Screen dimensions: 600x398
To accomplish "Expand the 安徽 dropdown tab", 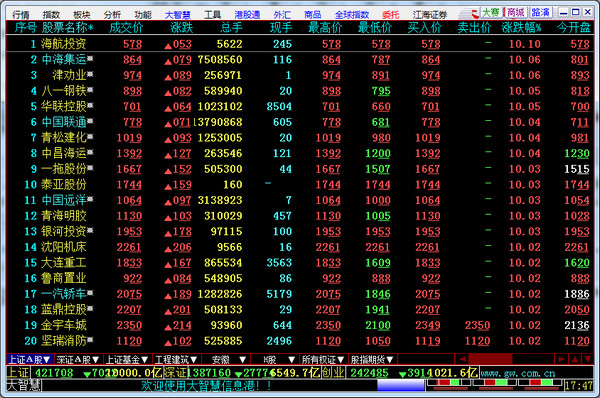I will 225,359.
